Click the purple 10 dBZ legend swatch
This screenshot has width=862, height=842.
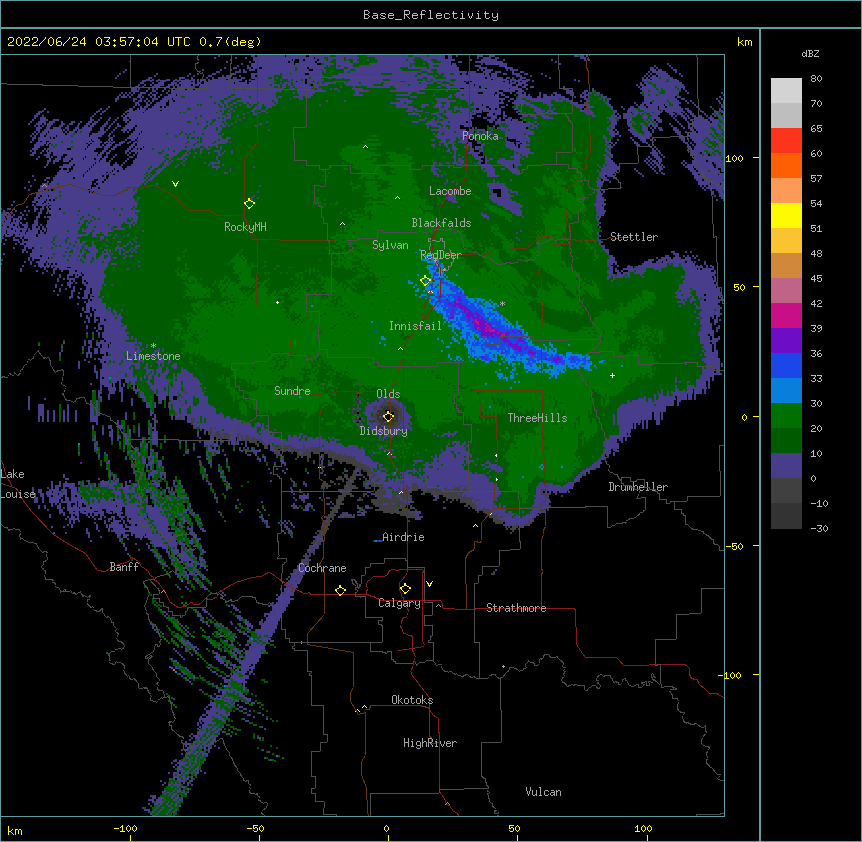click(786, 466)
